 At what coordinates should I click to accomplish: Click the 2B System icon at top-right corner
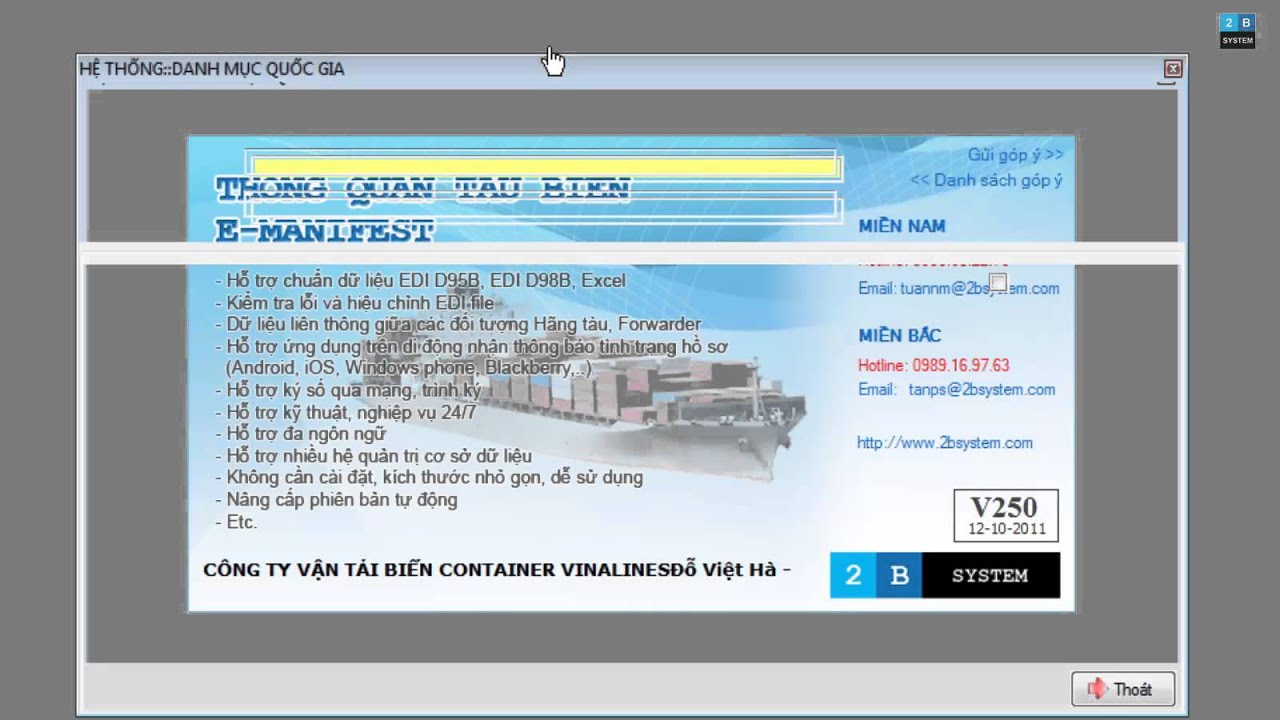point(1237,30)
